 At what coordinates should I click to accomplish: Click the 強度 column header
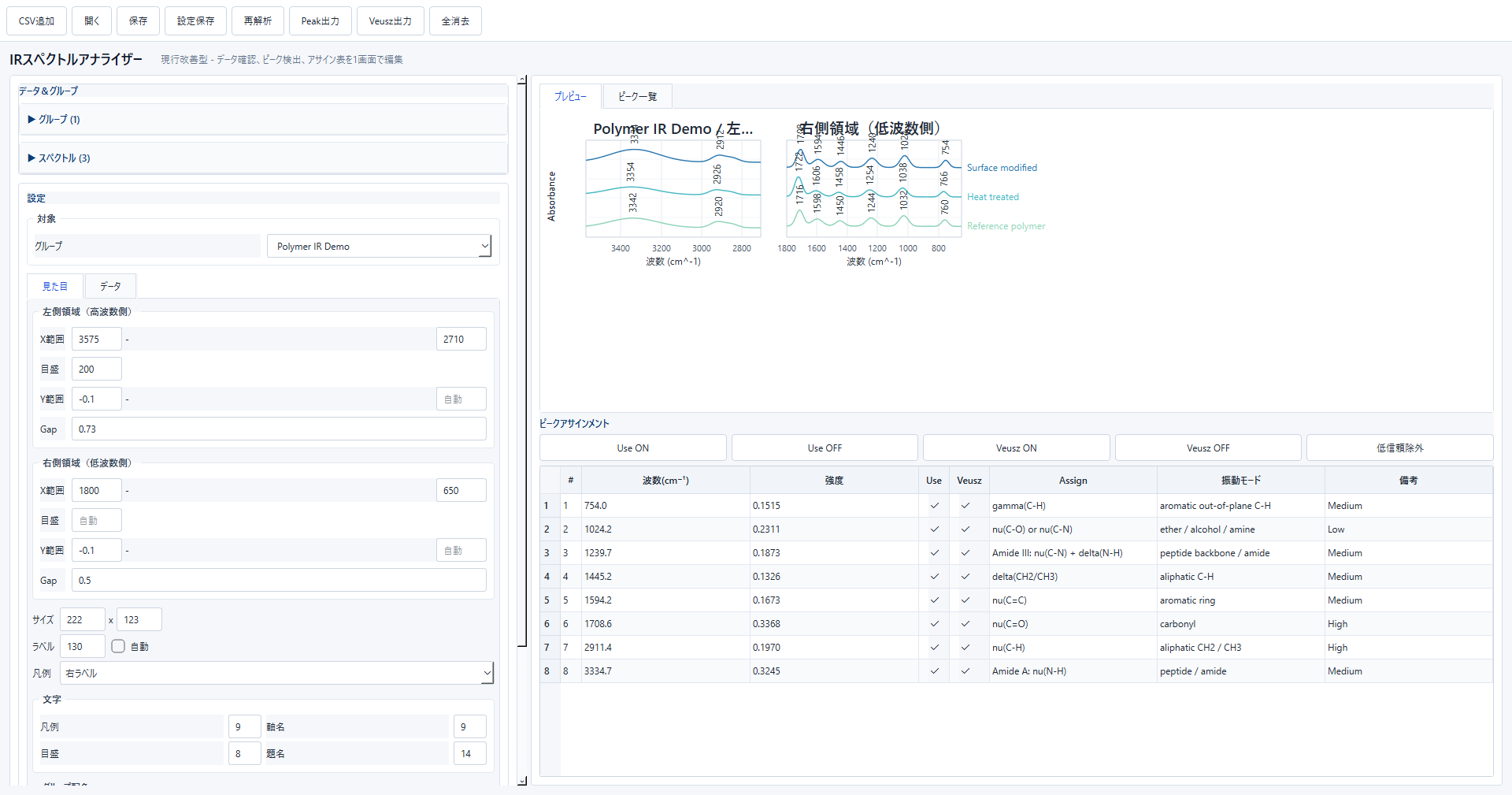pos(834,481)
